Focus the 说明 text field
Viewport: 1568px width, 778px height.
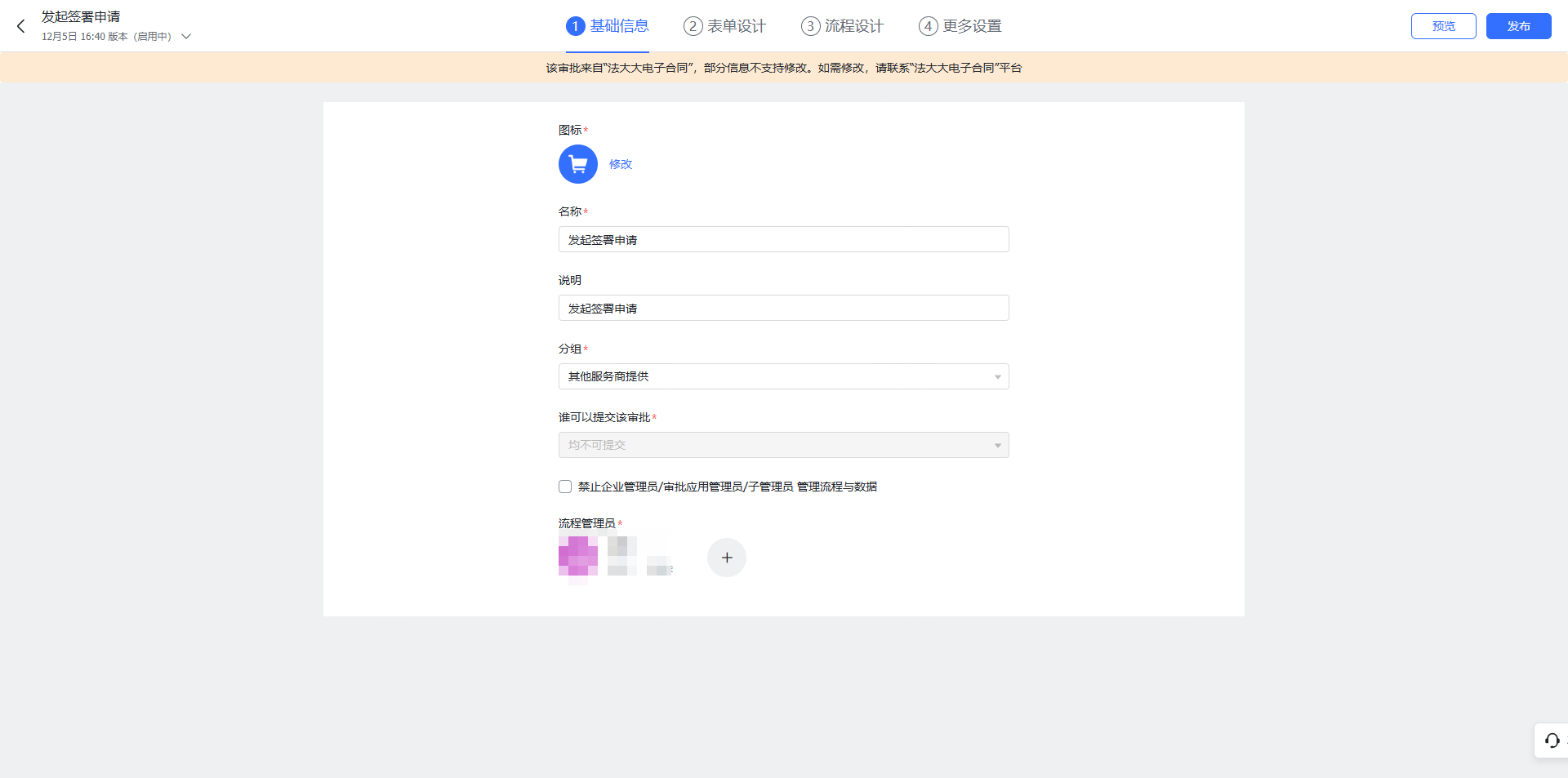pos(783,308)
